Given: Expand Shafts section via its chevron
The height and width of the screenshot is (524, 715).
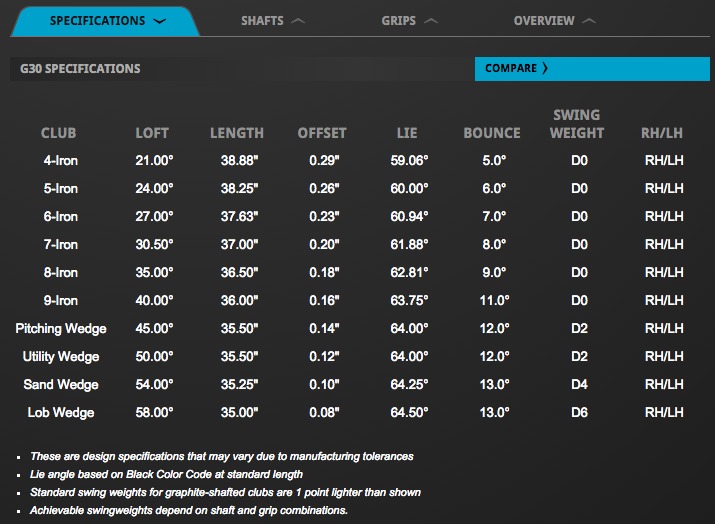Looking at the screenshot, I should point(298,21).
